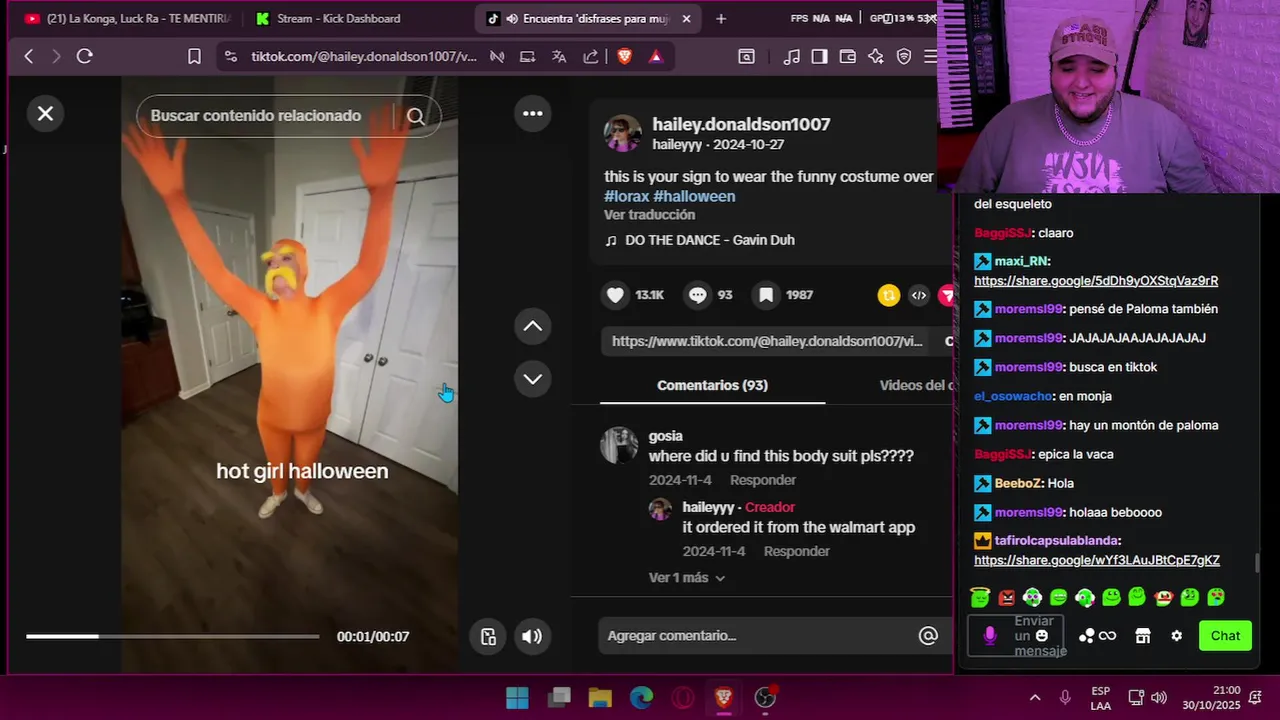Open OBS Studio from the taskbar

pyautogui.click(x=765, y=698)
